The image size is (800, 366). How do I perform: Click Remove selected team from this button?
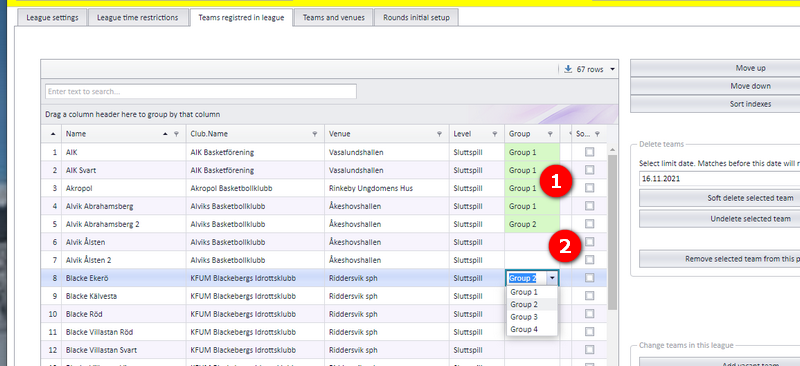pyautogui.click(x=719, y=259)
